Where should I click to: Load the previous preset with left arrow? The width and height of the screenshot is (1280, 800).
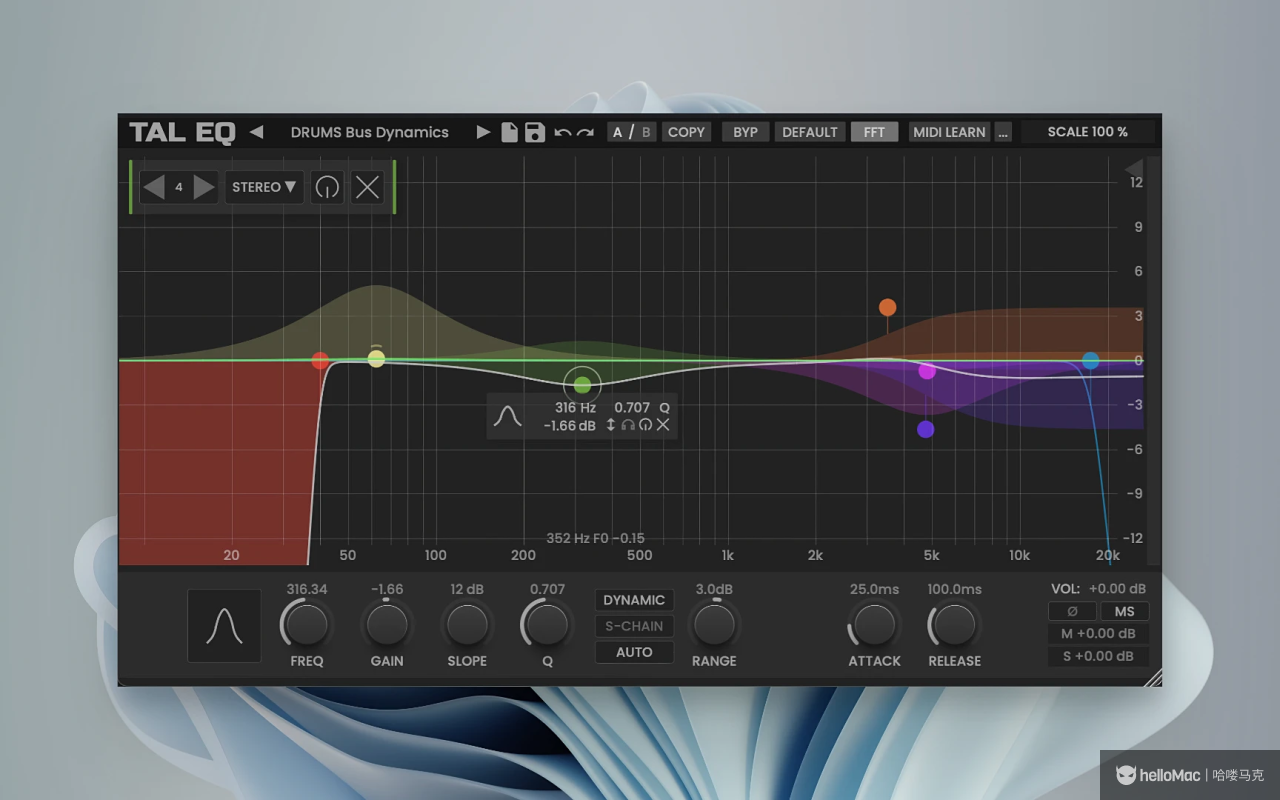pos(256,132)
